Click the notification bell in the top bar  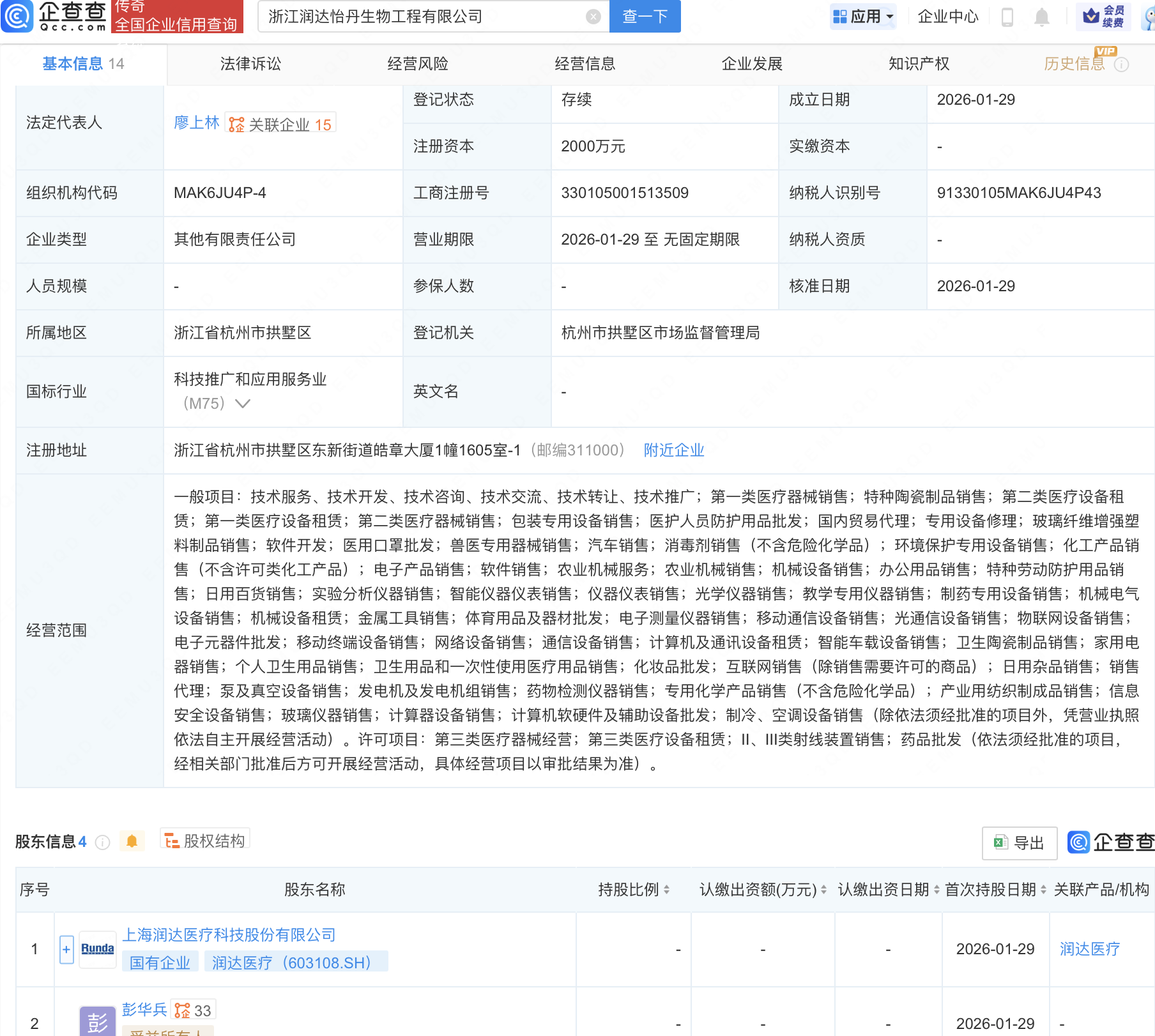1041,17
